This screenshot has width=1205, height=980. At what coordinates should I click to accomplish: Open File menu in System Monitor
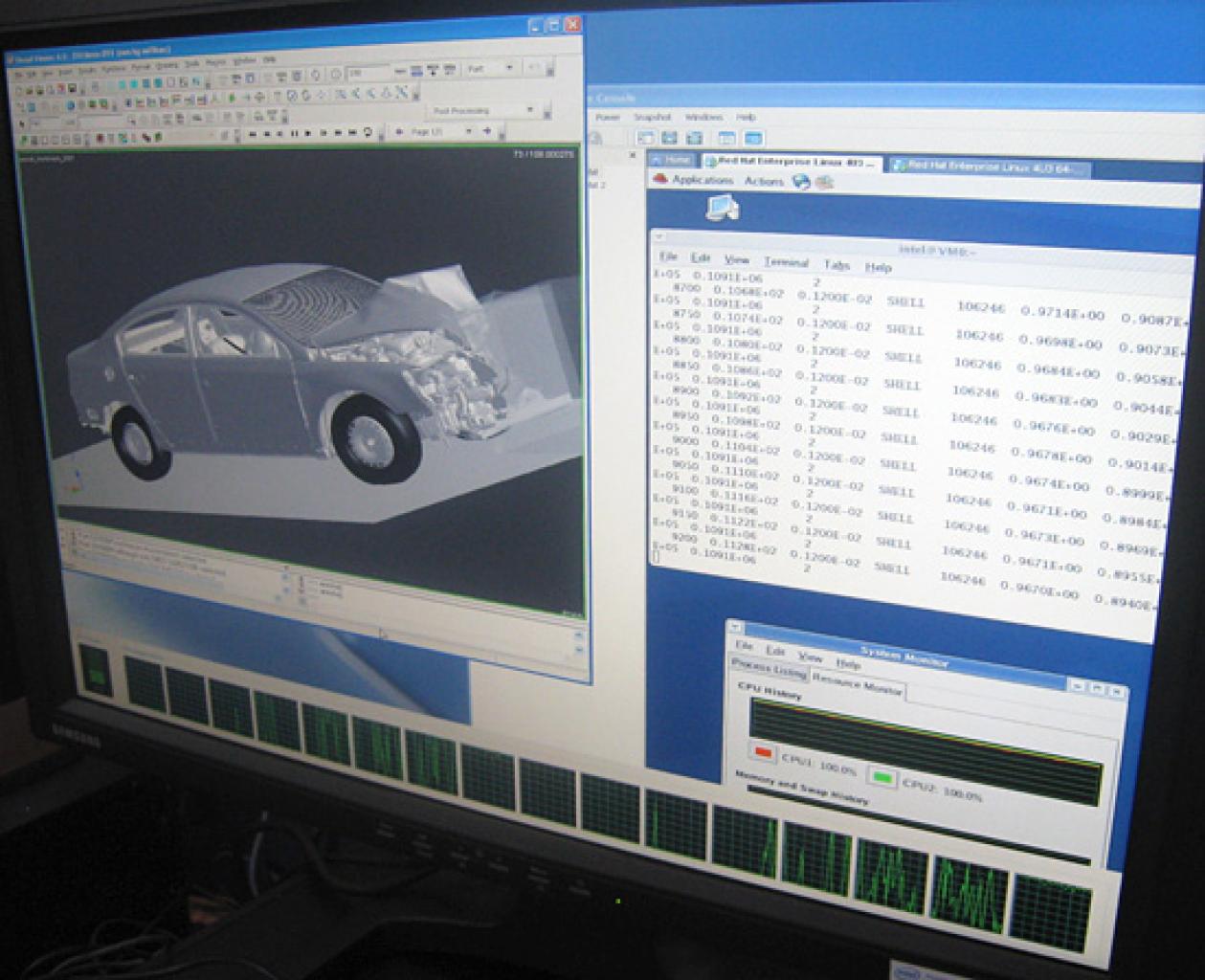(x=743, y=646)
